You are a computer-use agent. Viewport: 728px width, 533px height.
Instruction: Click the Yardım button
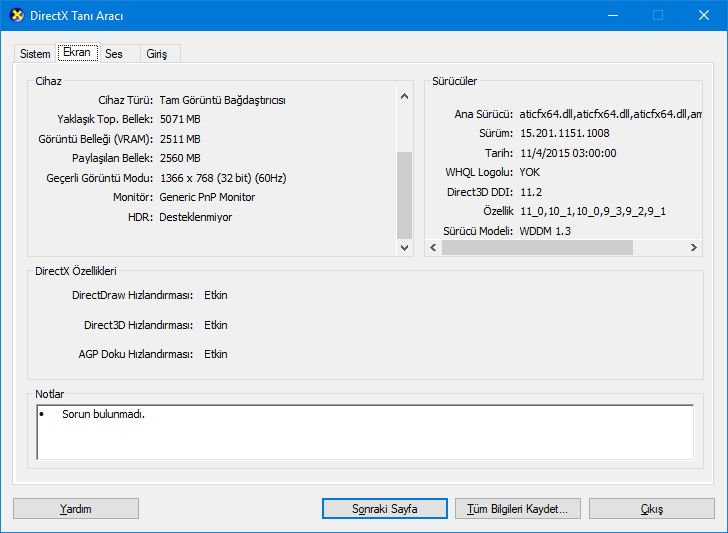(76, 509)
